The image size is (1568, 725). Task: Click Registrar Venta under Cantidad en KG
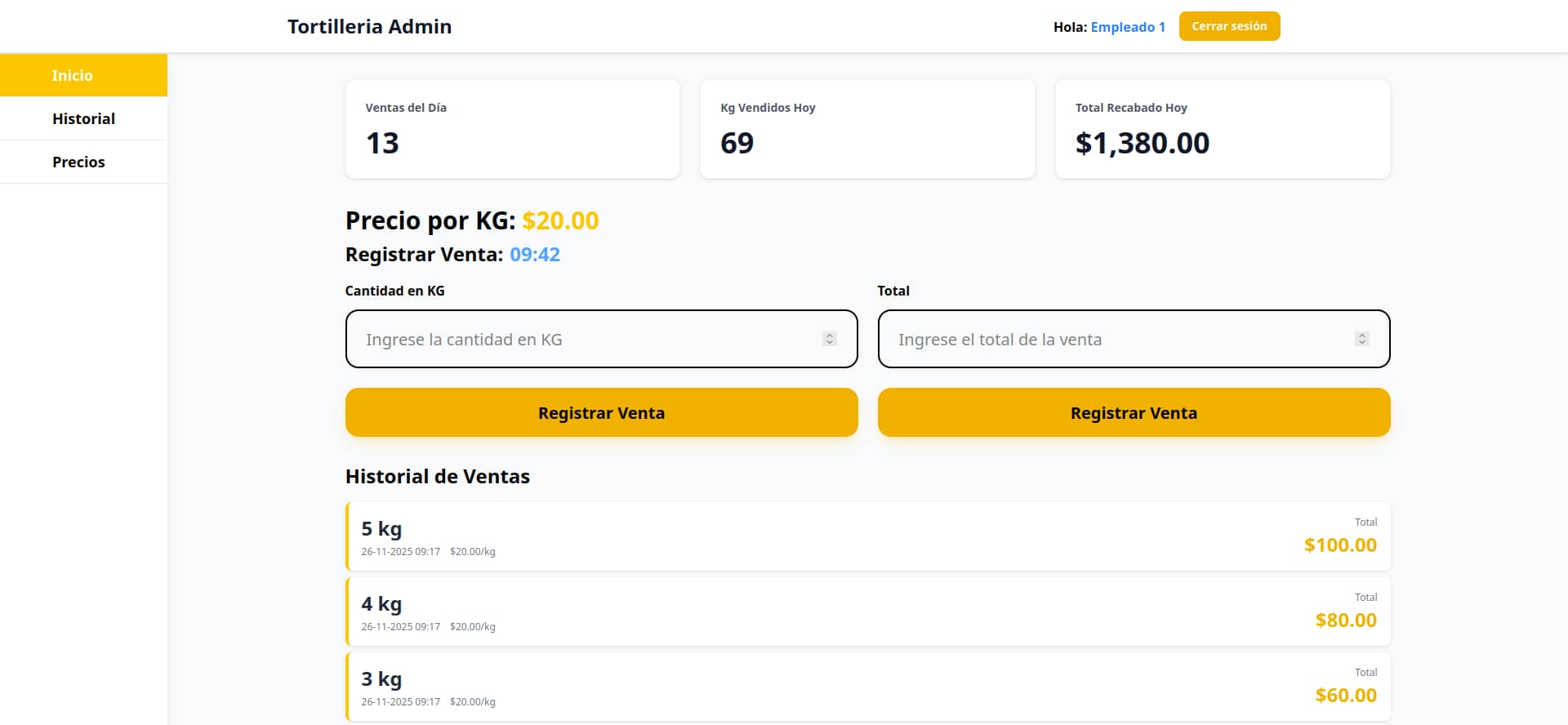[601, 412]
